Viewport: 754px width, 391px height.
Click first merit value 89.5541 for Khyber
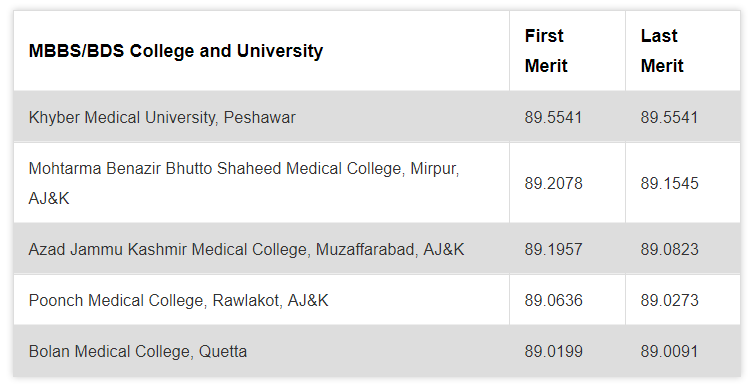[553, 117]
